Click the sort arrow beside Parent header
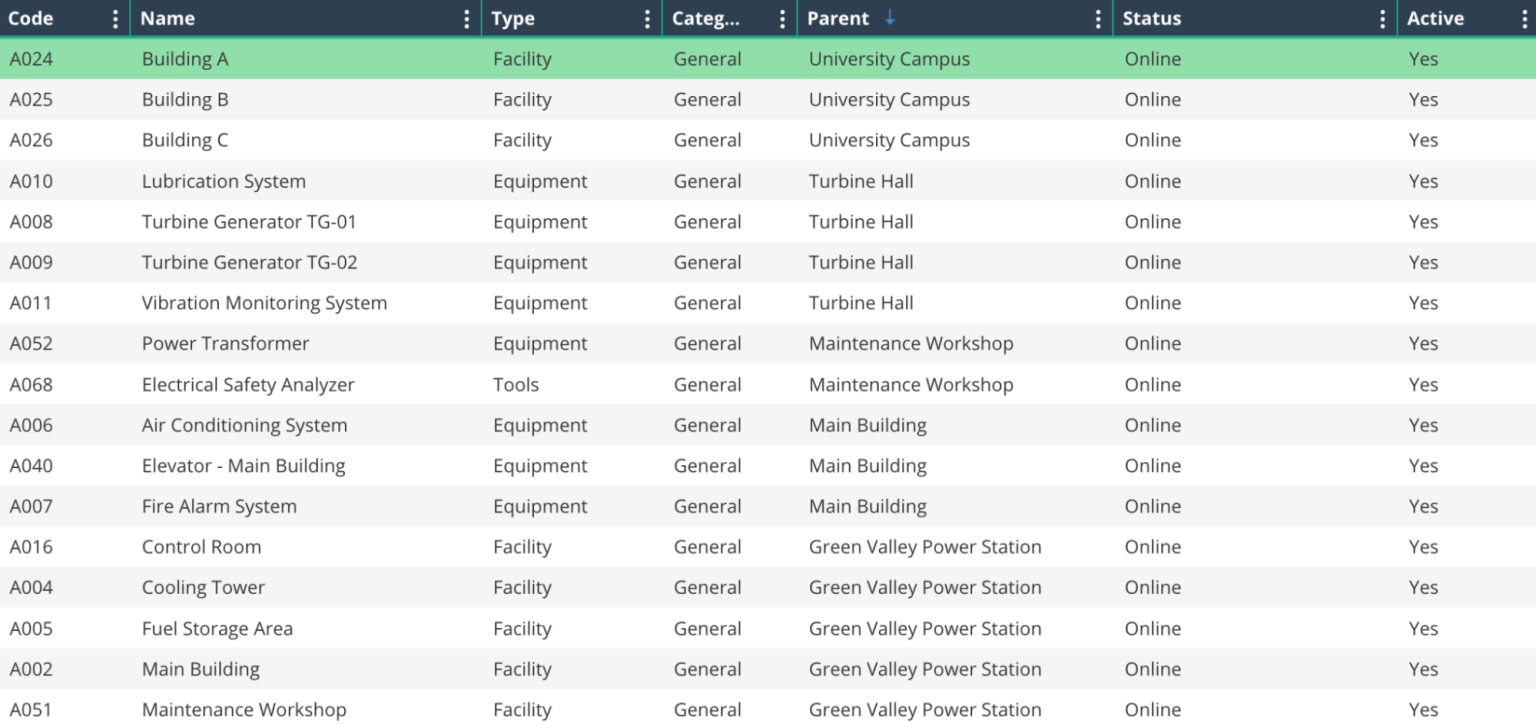This screenshot has height=727, width=1536. 890,18
